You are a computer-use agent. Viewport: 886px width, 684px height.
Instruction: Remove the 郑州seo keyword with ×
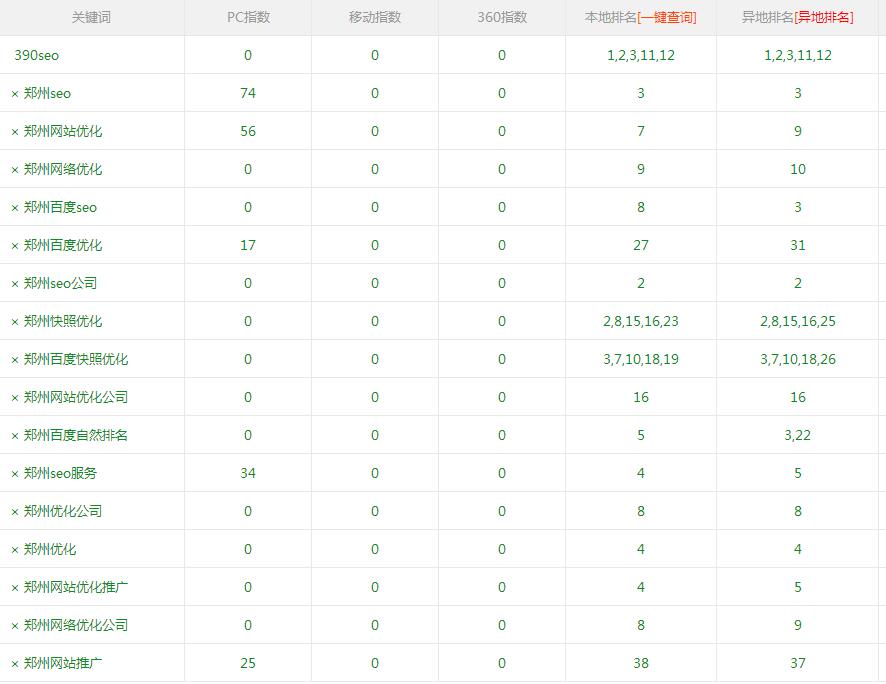pyautogui.click(x=15, y=94)
